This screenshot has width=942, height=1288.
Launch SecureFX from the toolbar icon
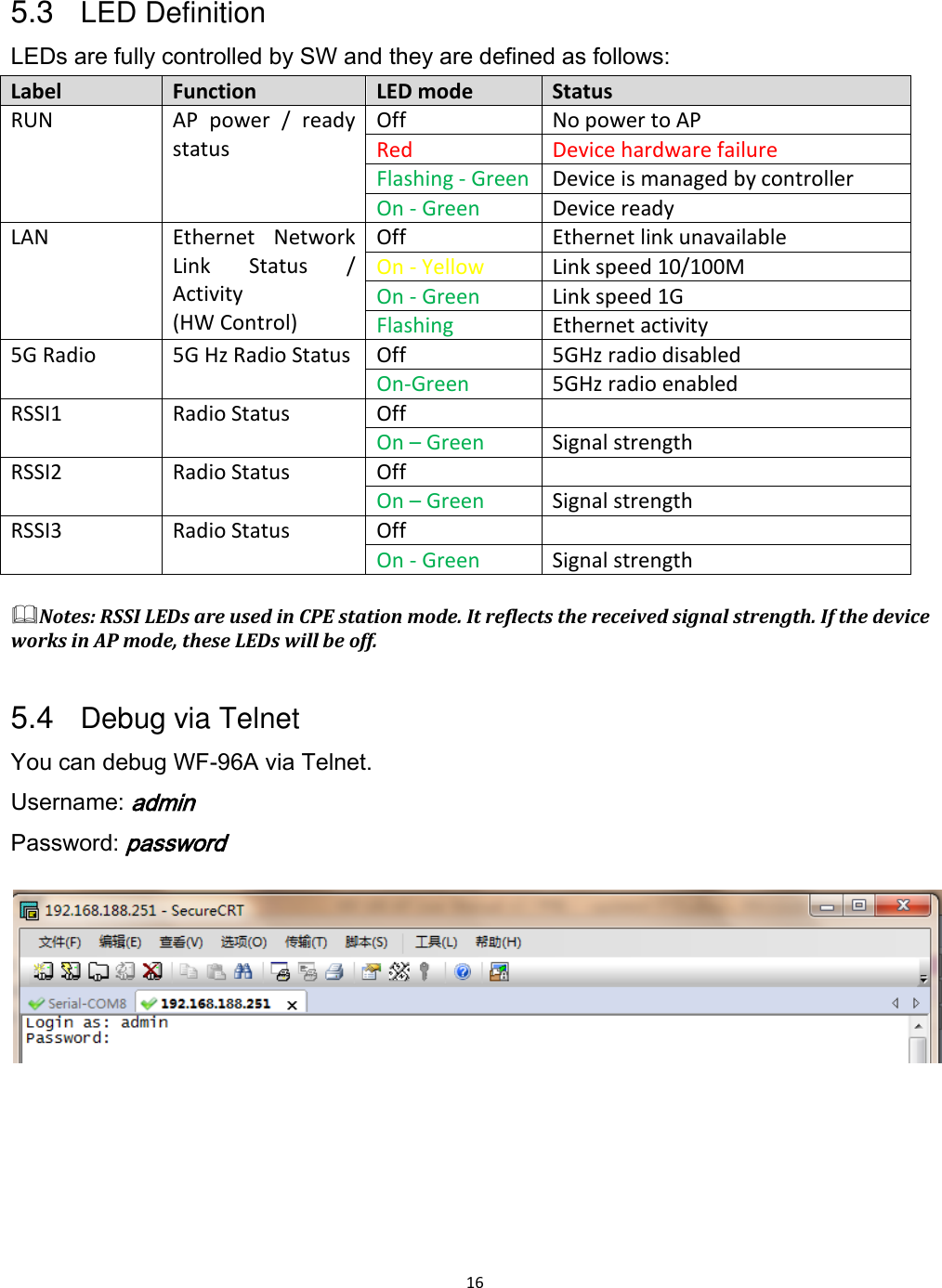[x=499, y=971]
